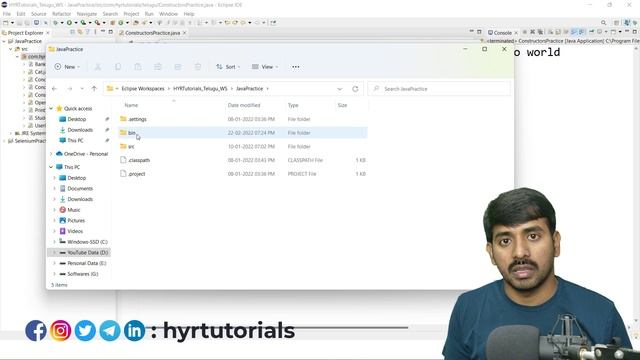Open the Sort dropdown

(x=228, y=67)
